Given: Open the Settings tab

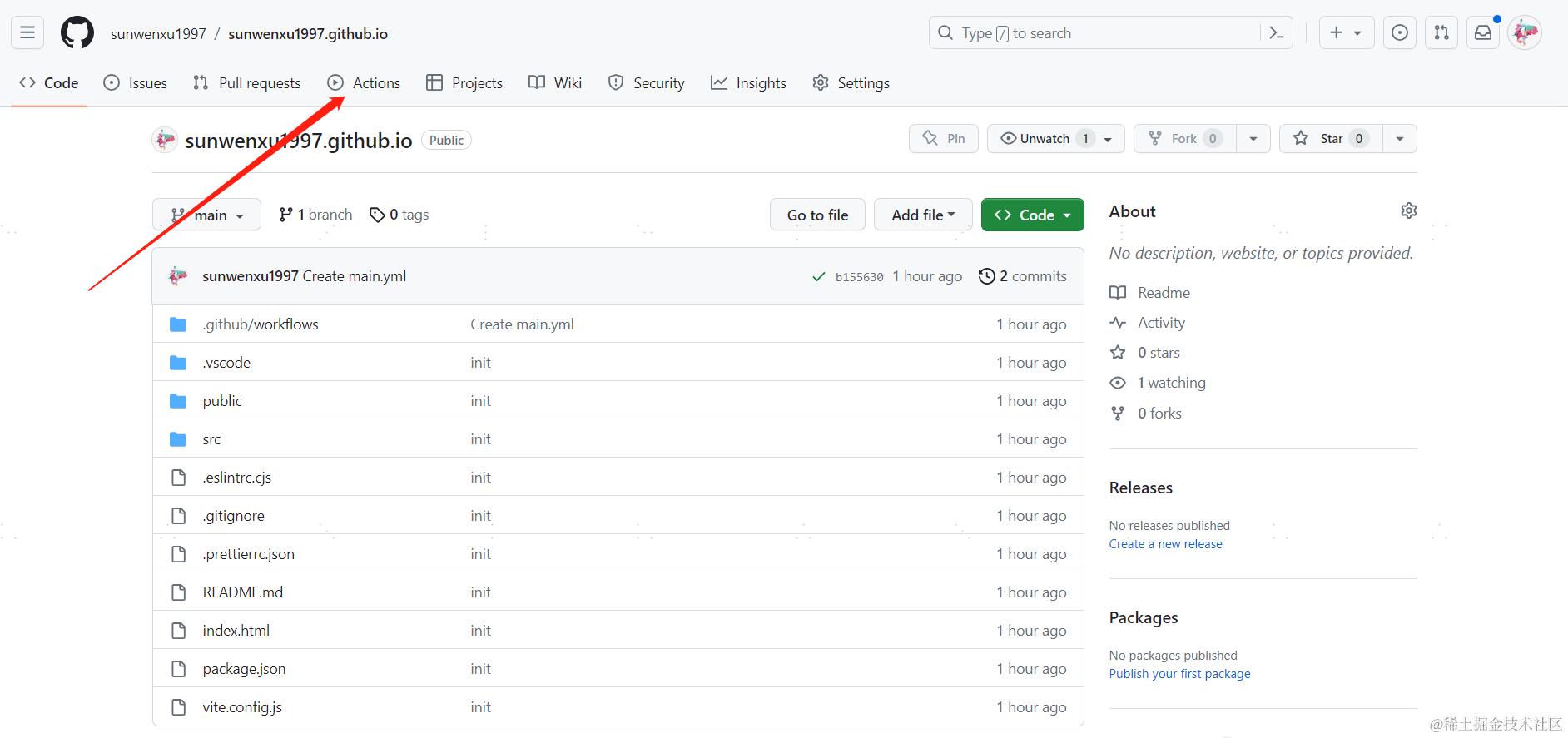Looking at the screenshot, I should click(x=851, y=83).
